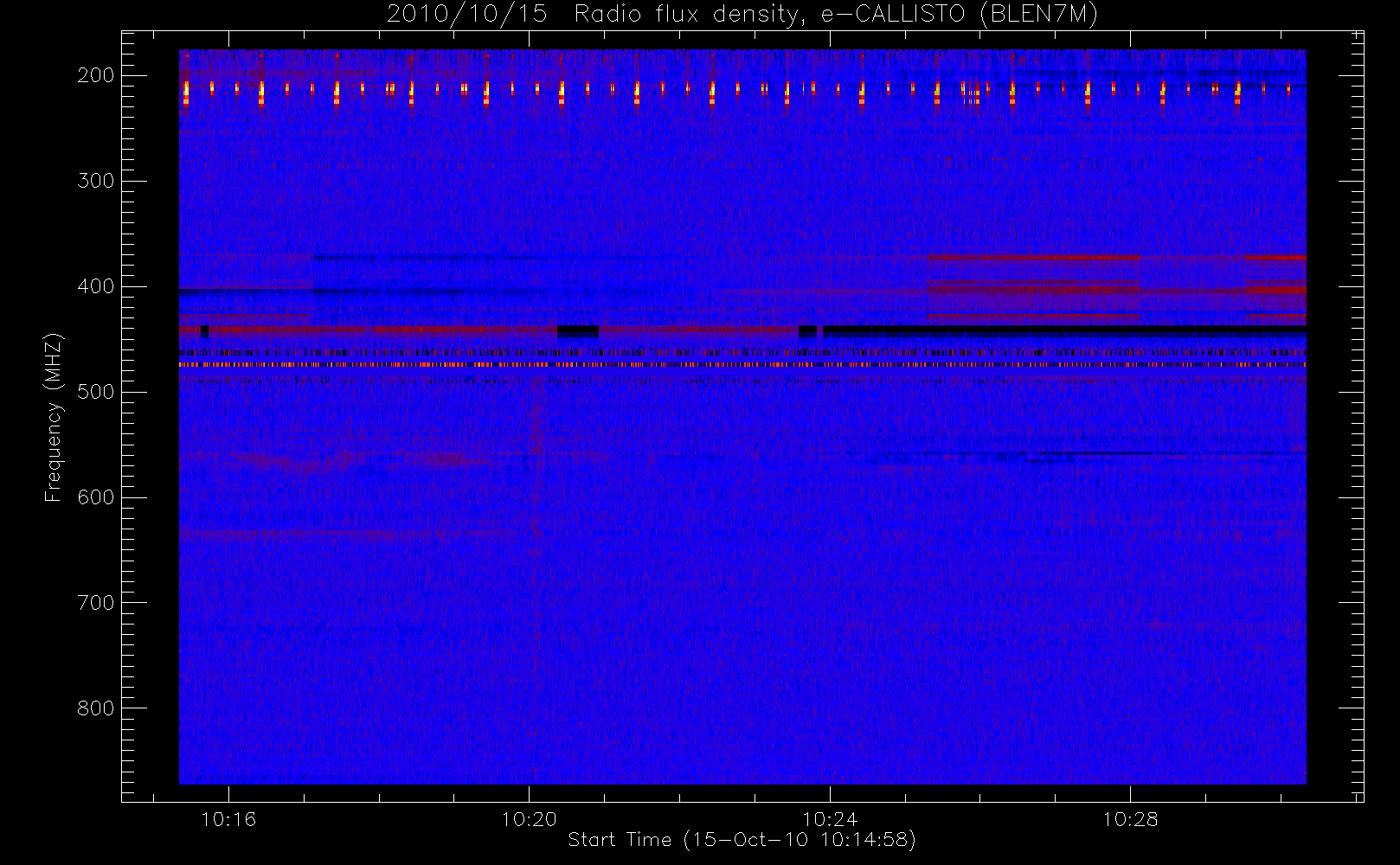Click the 300 frequency tick label

(95, 181)
